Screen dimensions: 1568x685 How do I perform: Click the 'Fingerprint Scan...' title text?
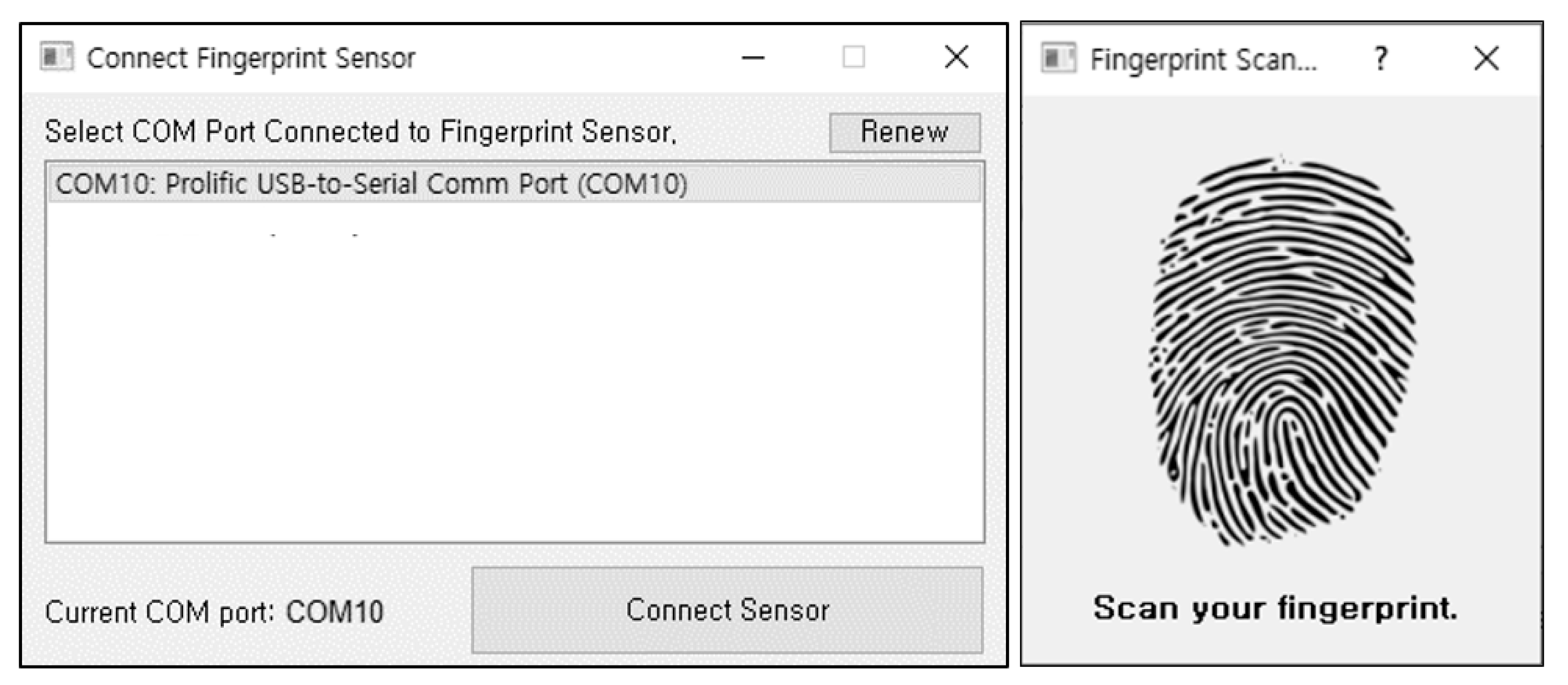point(1203,60)
